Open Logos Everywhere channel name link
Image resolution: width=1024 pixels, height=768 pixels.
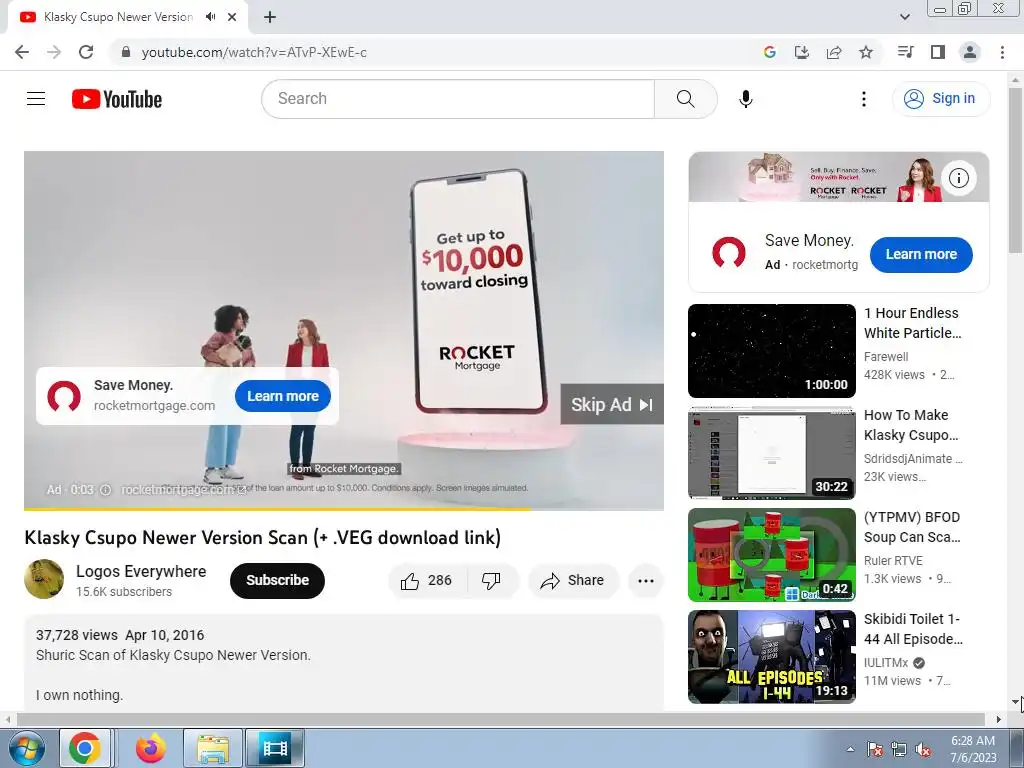[x=141, y=571]
